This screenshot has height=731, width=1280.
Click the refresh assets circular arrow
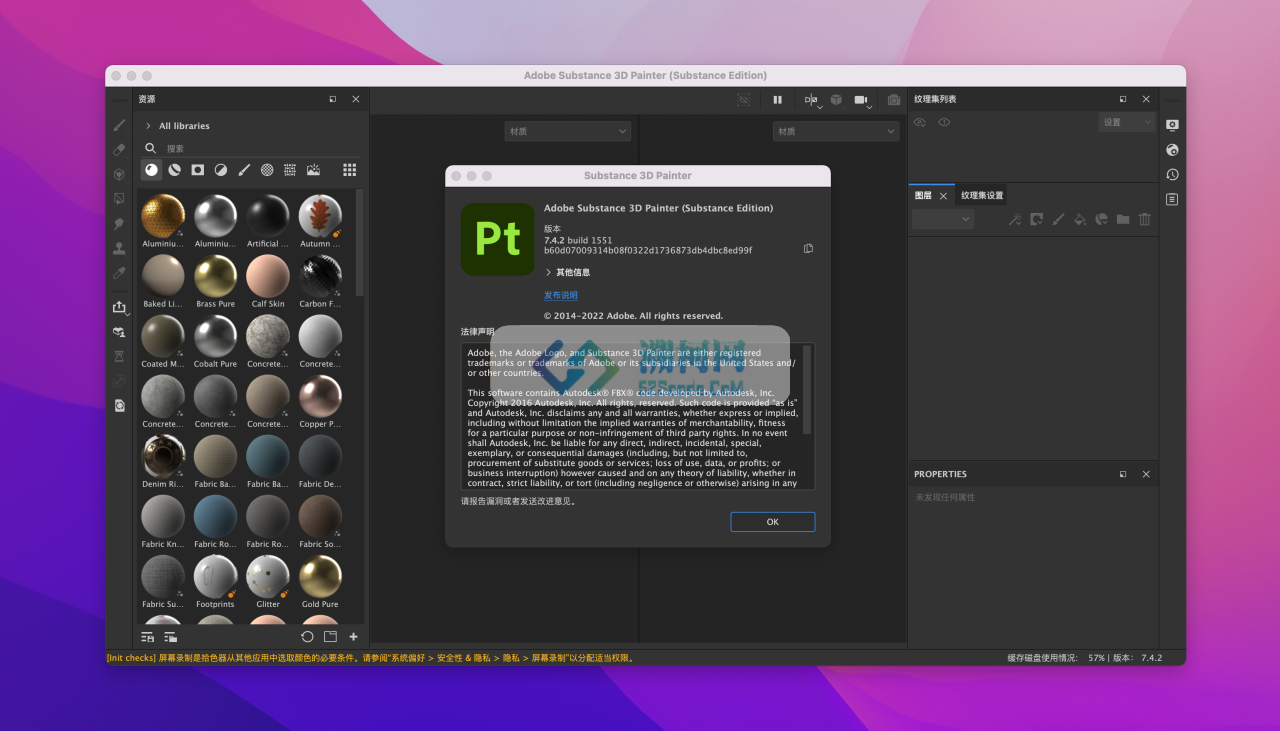tap(307, 636)
